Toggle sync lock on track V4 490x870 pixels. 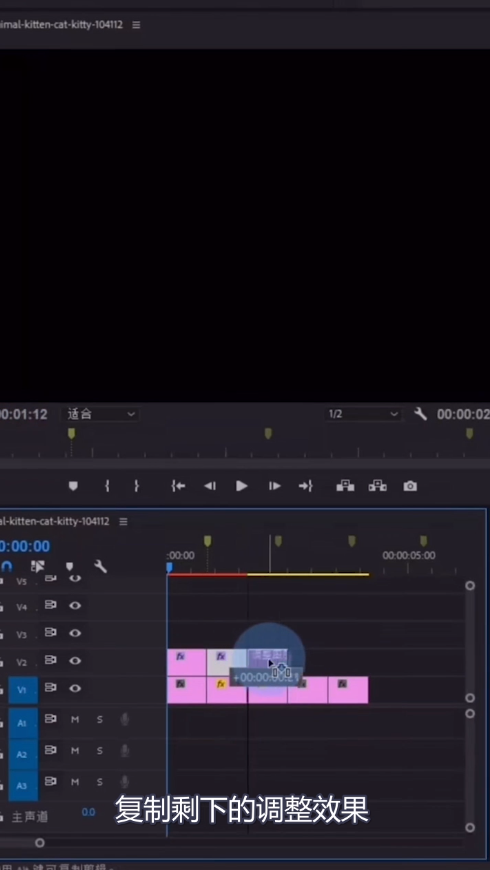coord(51,605)
